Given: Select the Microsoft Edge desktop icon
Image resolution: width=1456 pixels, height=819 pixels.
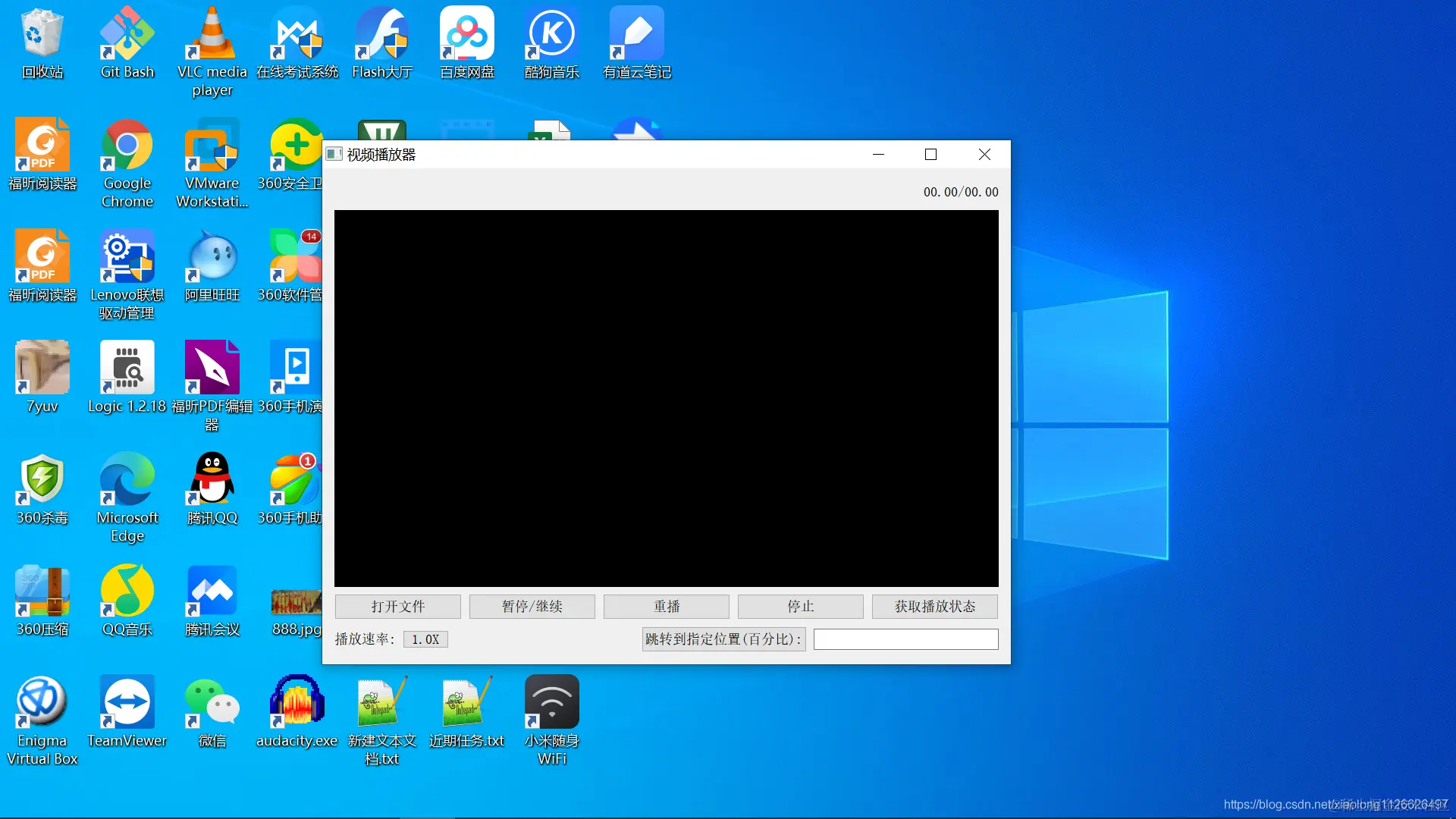Looking at the screenshot, I should coord(127,480).
